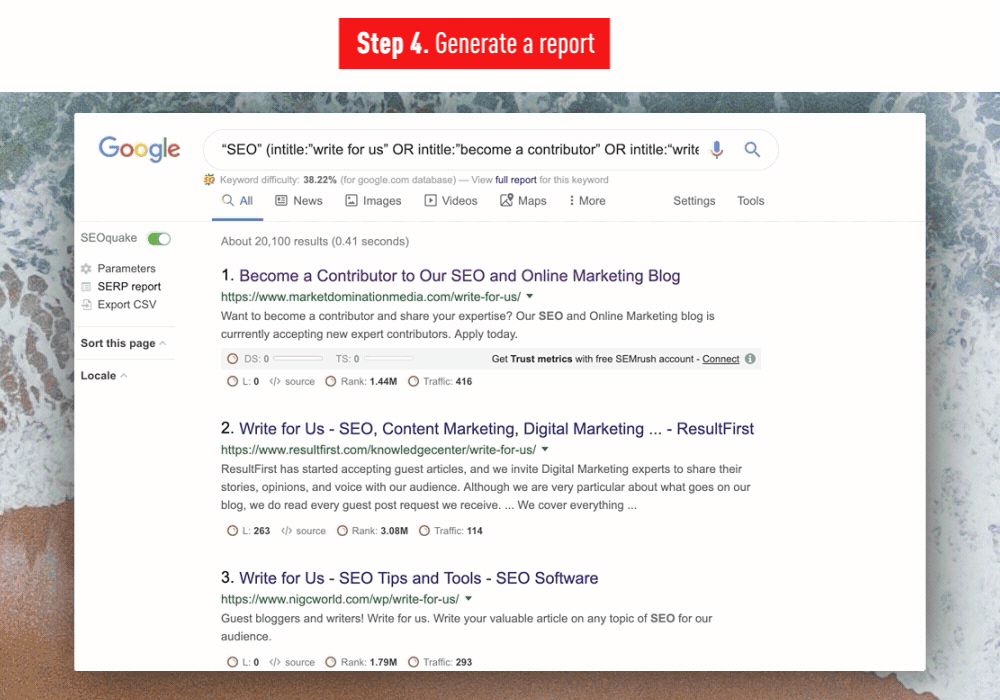1000x700 pixels.
Task: Click the nigcworld.com URL text
Action: click(x=340, y=599)
